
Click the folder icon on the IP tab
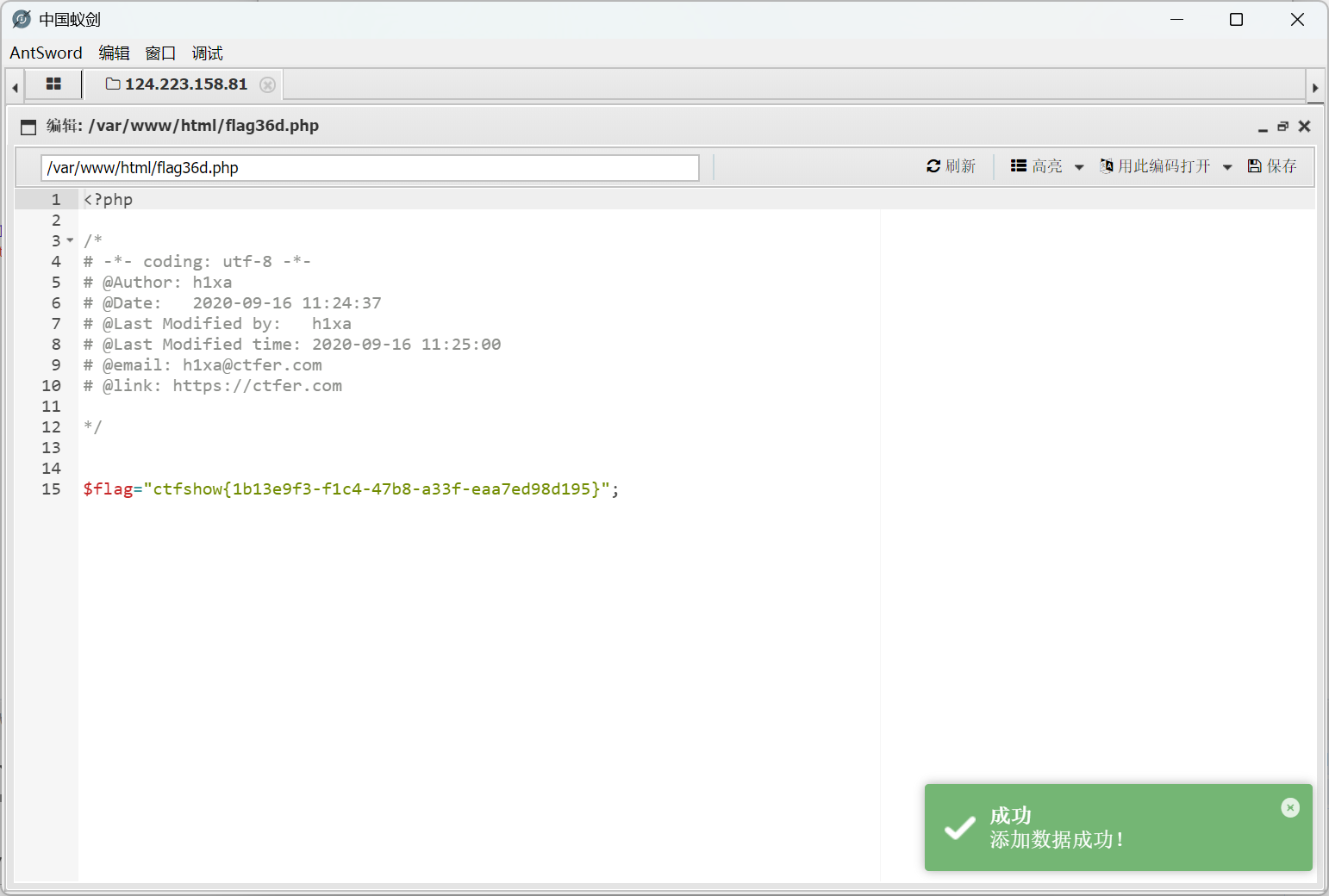tap(112, 84)
